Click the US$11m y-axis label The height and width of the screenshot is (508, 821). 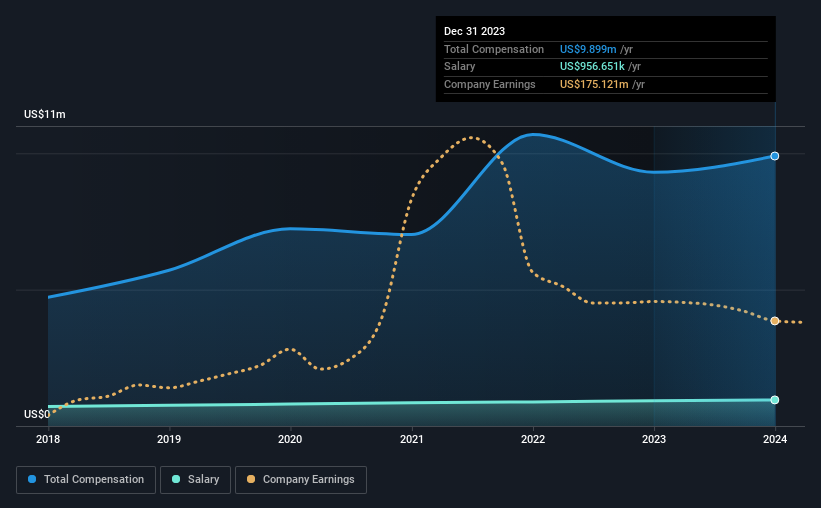45,114
